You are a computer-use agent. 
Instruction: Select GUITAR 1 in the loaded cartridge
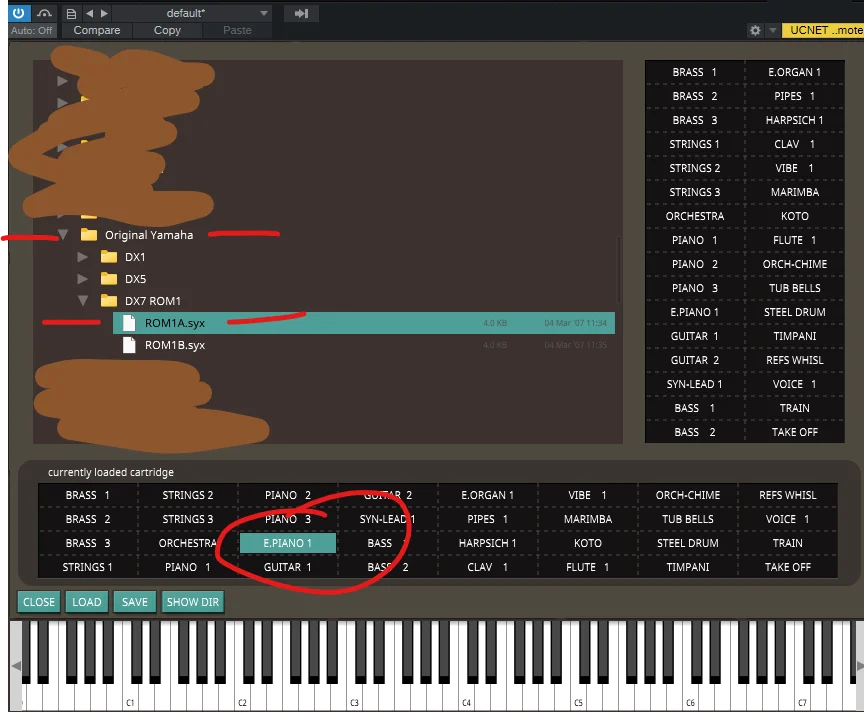(x=288, y=567)
